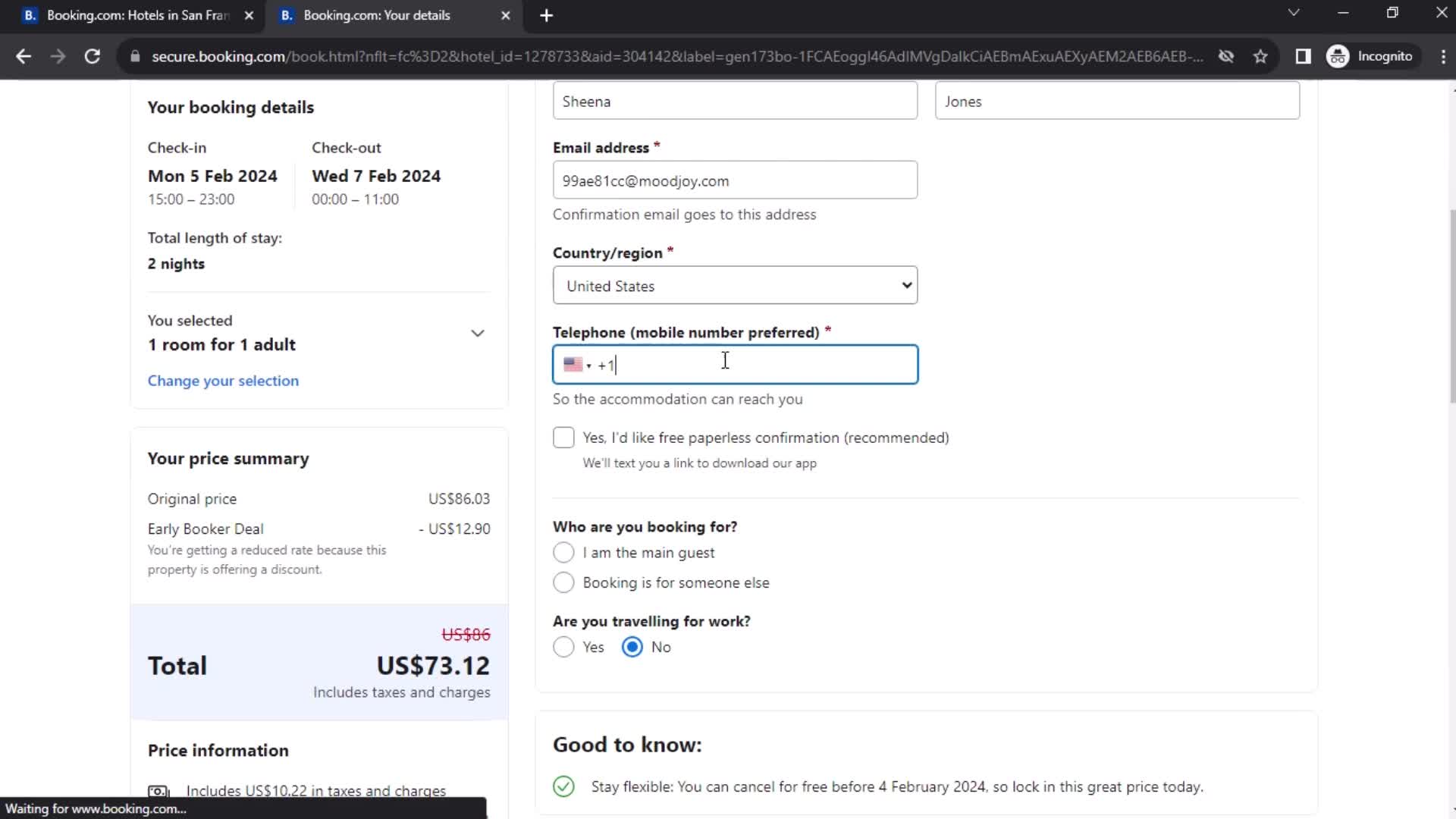
Task: Click the second browser tab 'Your details'
Action: coord(394,15)
